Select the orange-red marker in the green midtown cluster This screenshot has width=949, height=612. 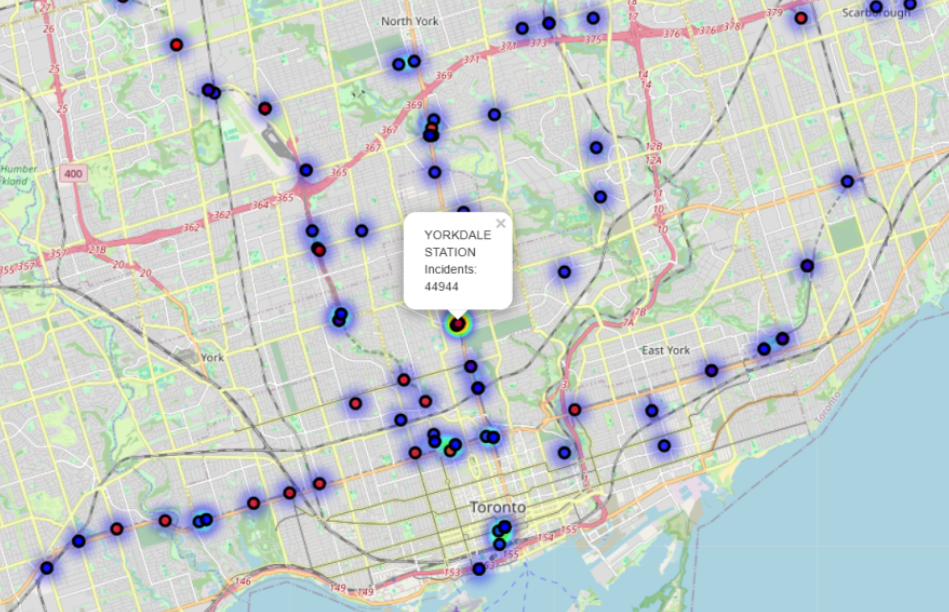click(x=450, y=451)
